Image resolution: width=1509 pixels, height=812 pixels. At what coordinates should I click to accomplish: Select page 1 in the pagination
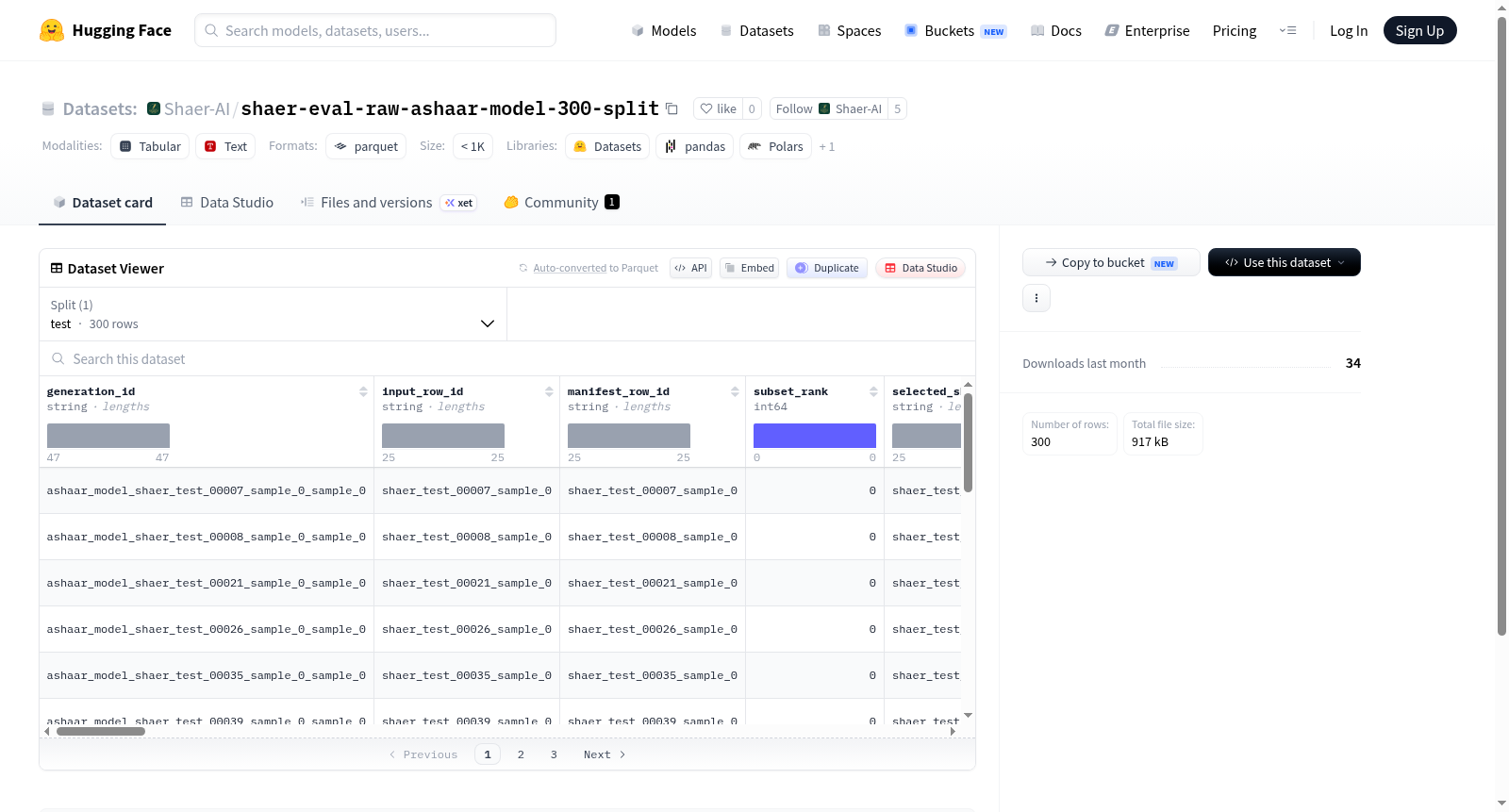point(488,754)
